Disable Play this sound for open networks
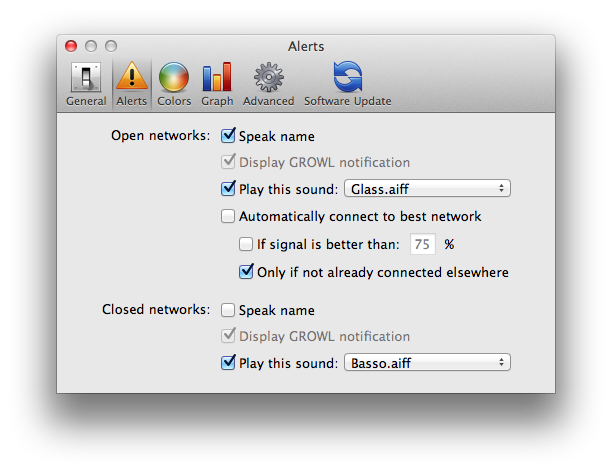Screen dimensions: 612x472 pyautogui.click(x=228, y=189)
